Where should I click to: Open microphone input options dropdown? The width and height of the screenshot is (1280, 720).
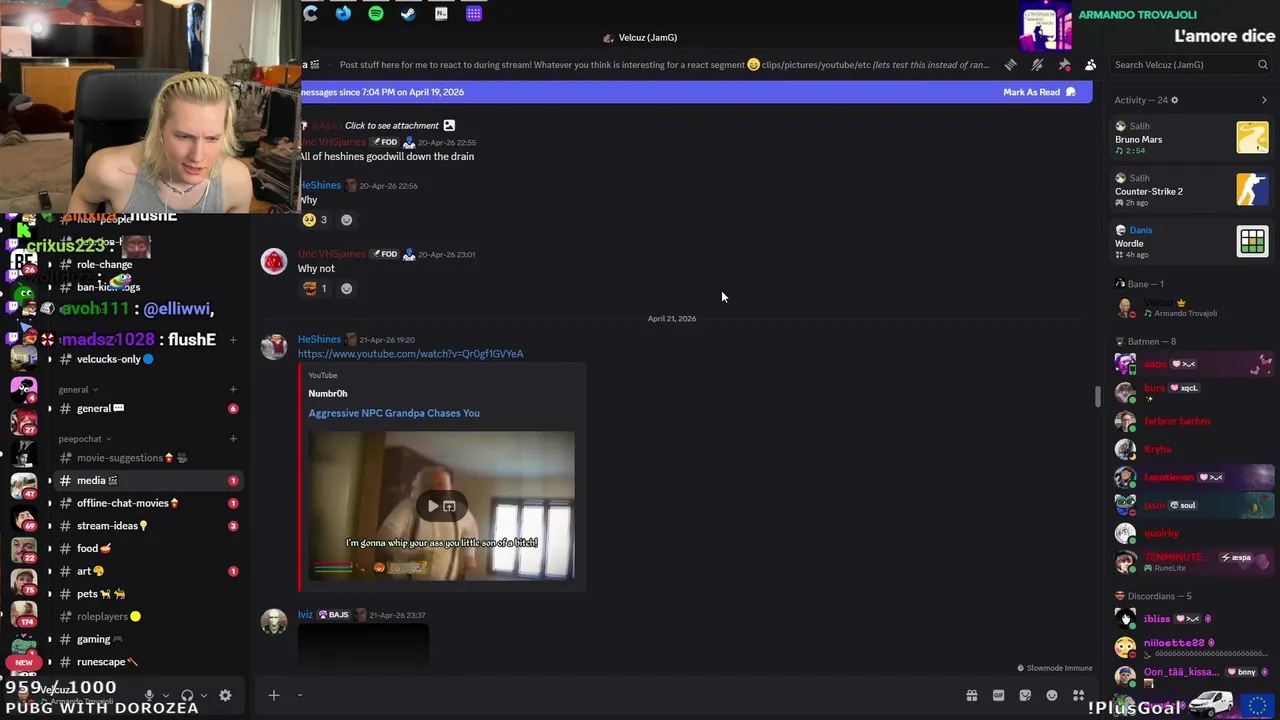166,695
